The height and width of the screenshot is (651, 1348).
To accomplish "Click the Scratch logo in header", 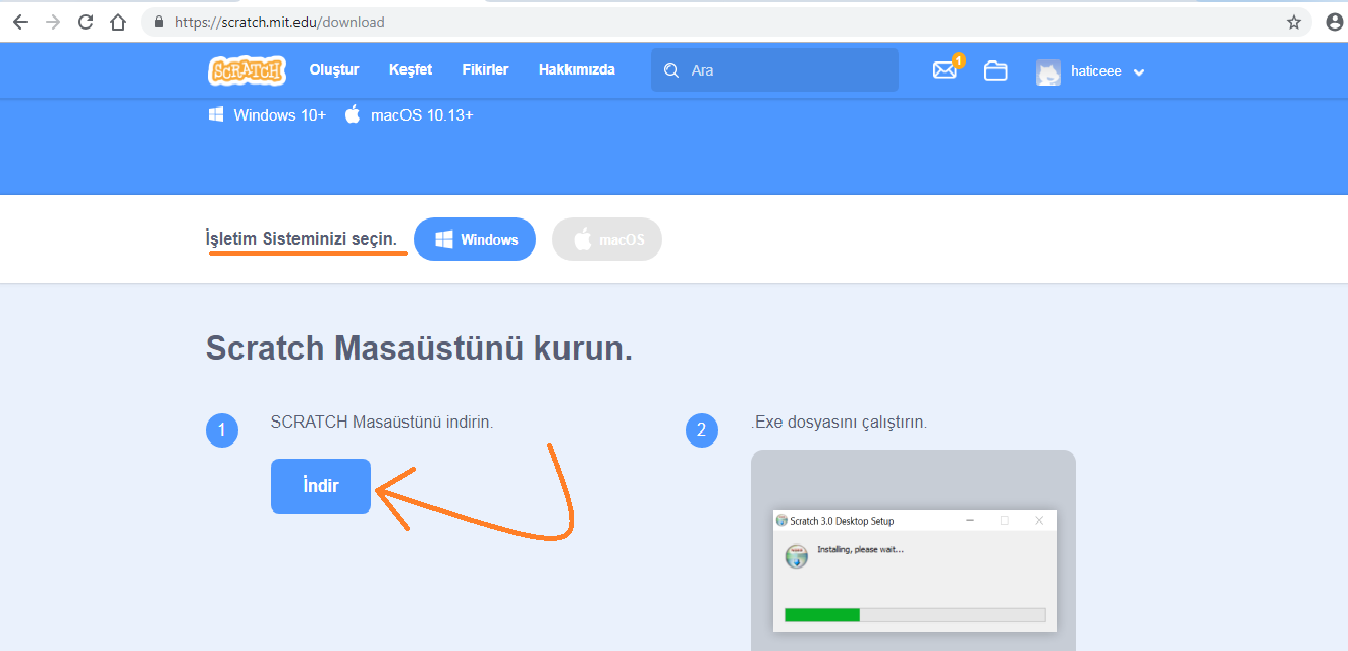I will tap(247, 70).
